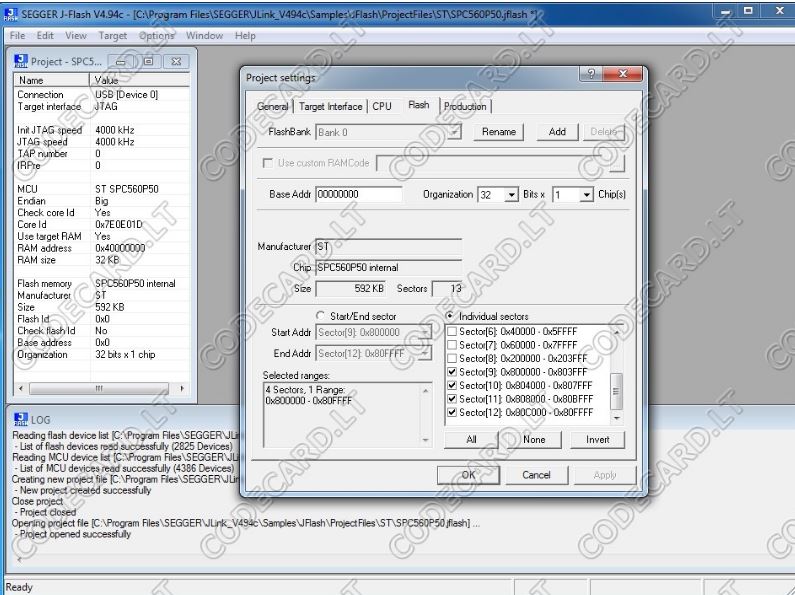
Task: Click the sector list scrollbar thumb
Action: 616,391
